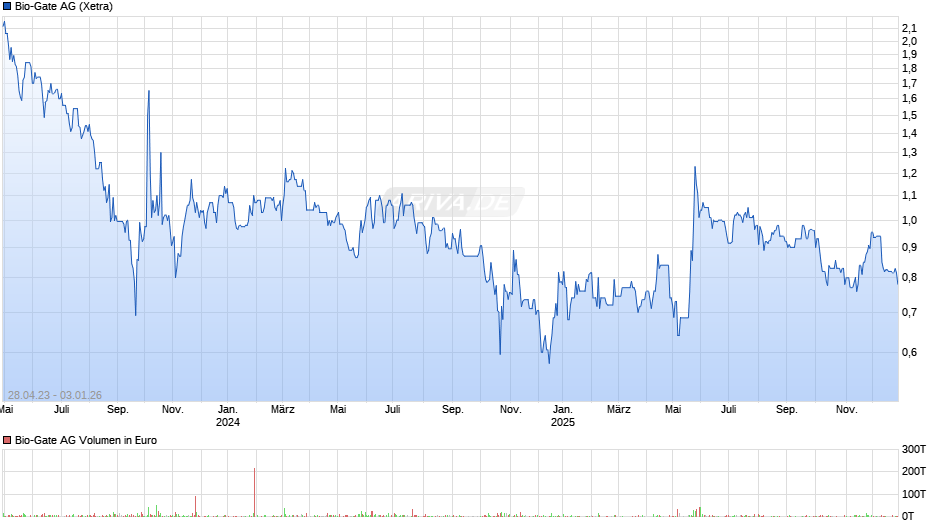Click the 300T volume axis label

point(914,449)
